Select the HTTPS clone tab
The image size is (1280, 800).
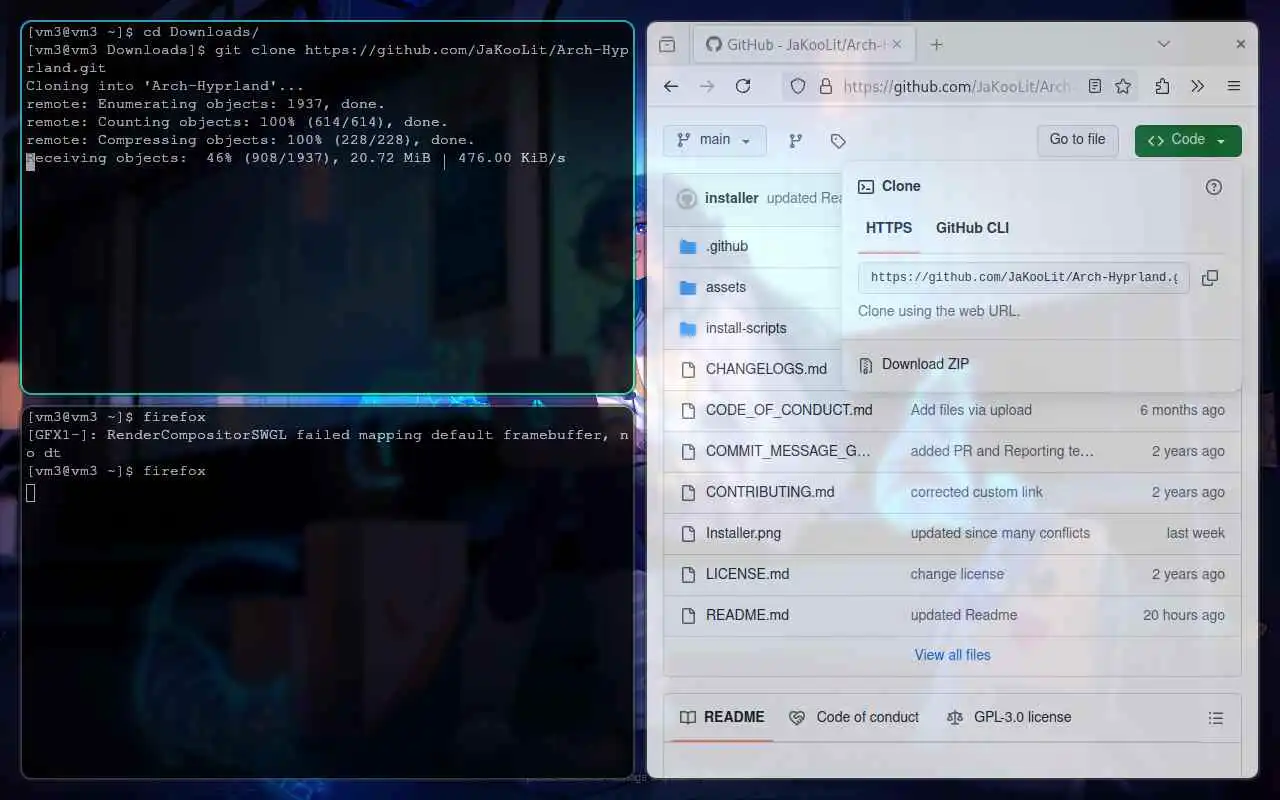coord(889,228)
